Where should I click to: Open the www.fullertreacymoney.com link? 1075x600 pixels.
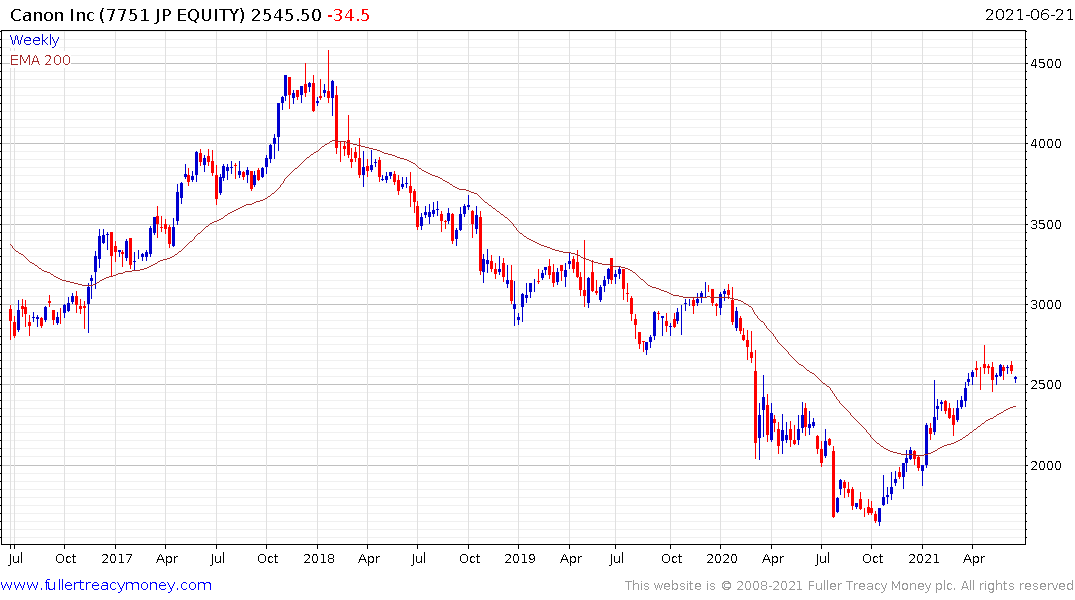click(x=106, y=585)
